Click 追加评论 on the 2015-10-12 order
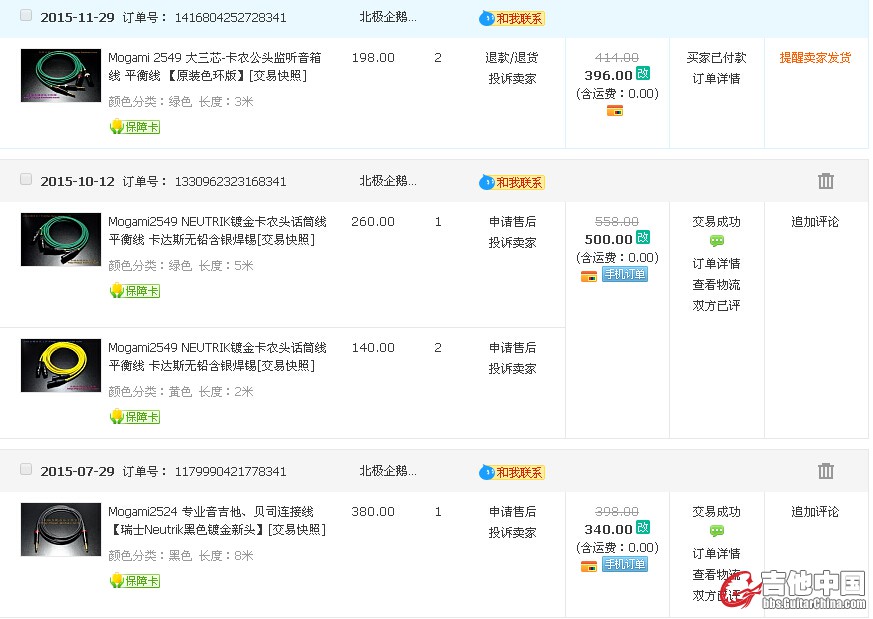Viewport: 873px width, 619px height. [x=815, y=222]
